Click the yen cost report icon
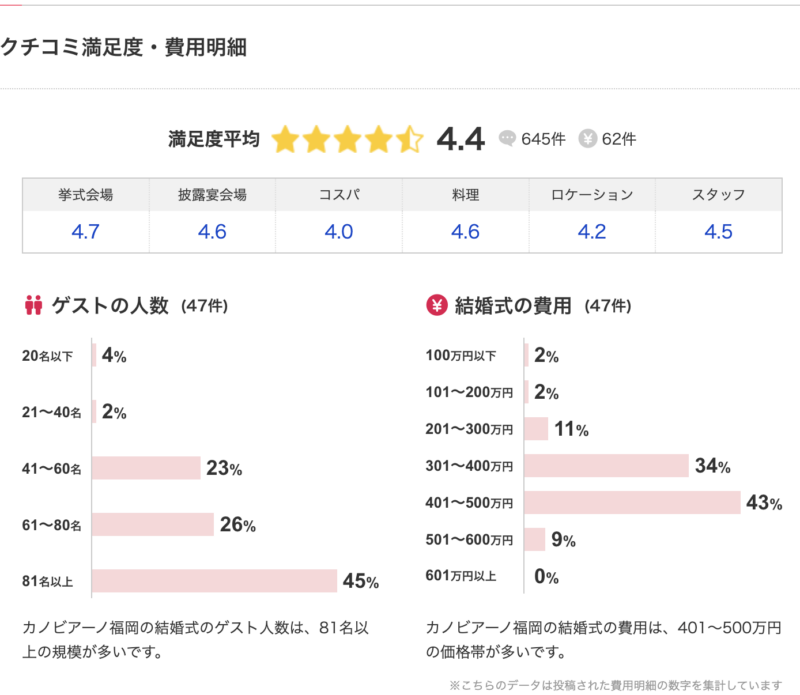 point(588,139)
